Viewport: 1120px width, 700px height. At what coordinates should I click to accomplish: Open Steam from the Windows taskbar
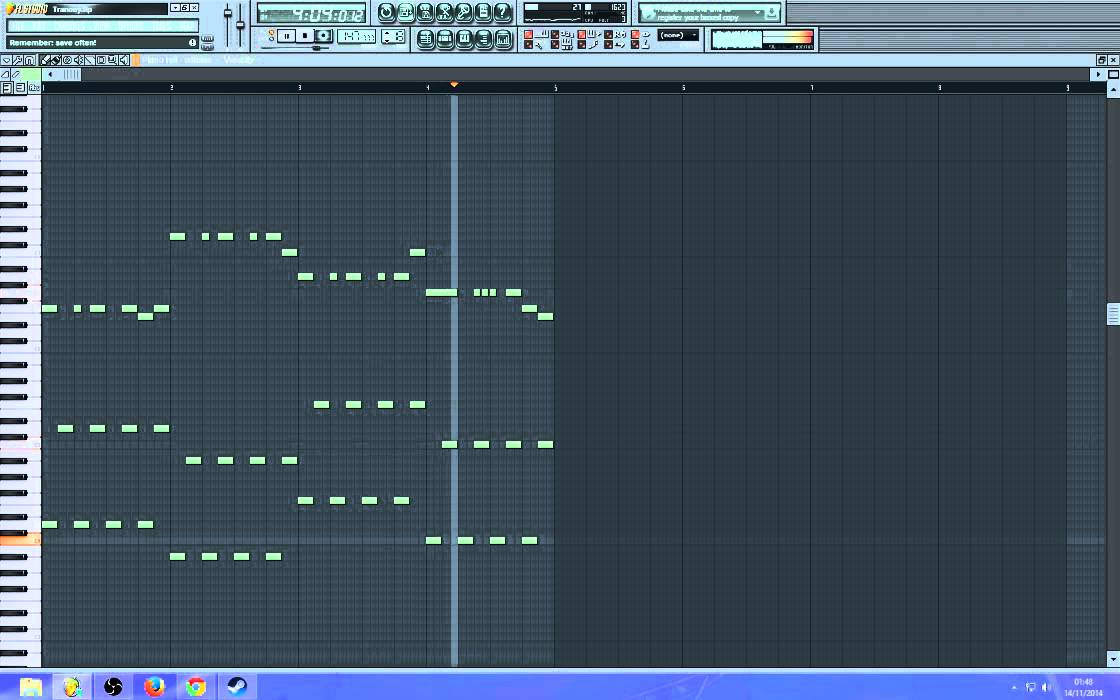click(237, 686)
